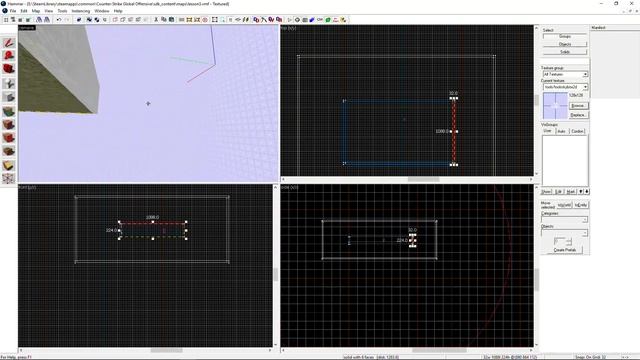Click the VisGroups move-up arrow button
Viewport: 640px width, 360px height.
point(581,191)
